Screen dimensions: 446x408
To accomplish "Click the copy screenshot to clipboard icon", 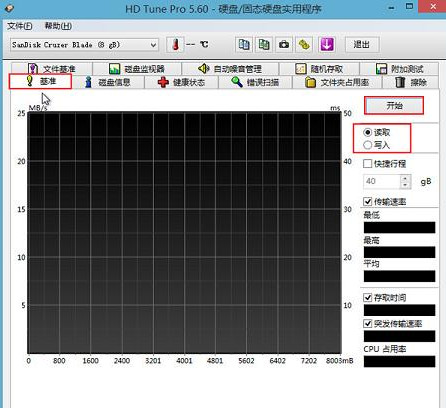I will [264, 44].
